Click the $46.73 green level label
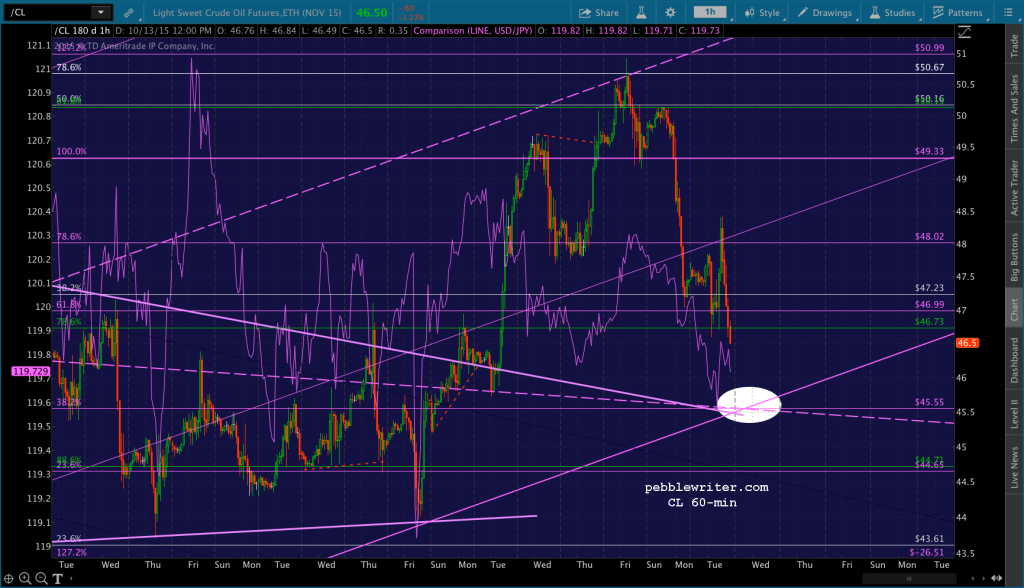Screen dimensions: 1024x588 point(929,321)
